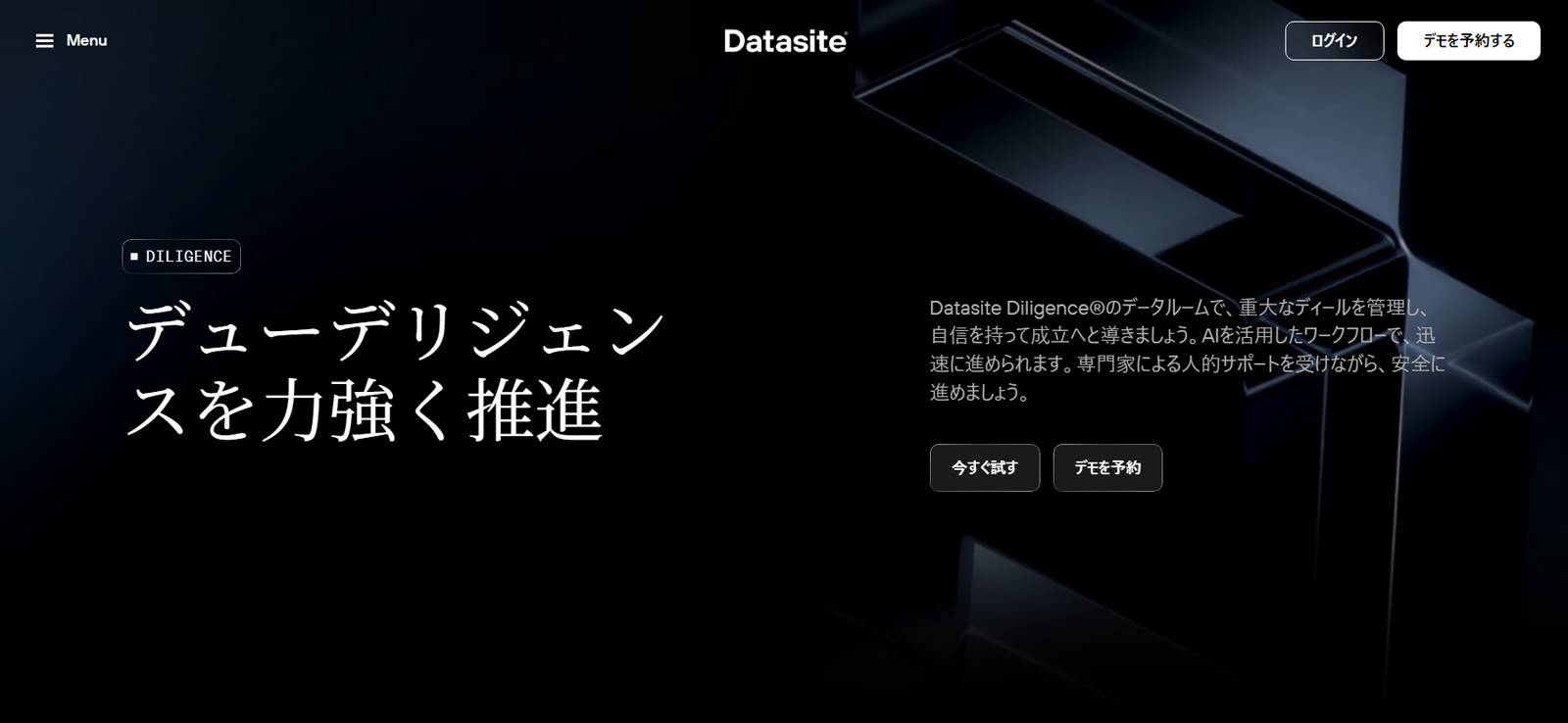Image resolution: width=1568 pixels, height=723 pixels.
Task: Open the hamburger Menu icon
Action: click(x=44, y=40)
